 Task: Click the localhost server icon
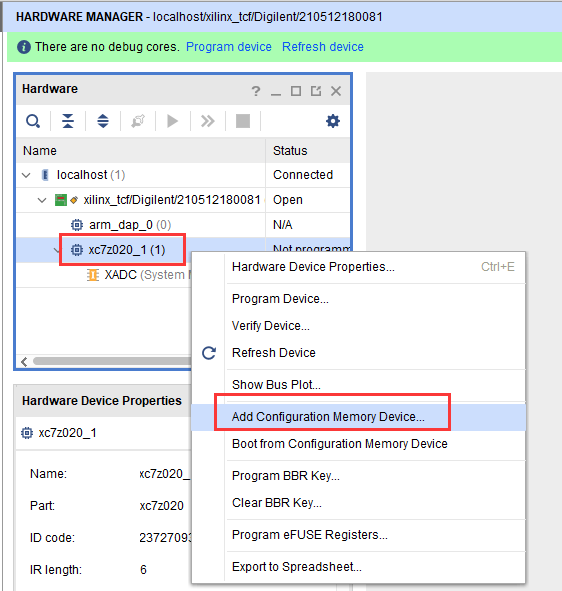click(45, 175)
